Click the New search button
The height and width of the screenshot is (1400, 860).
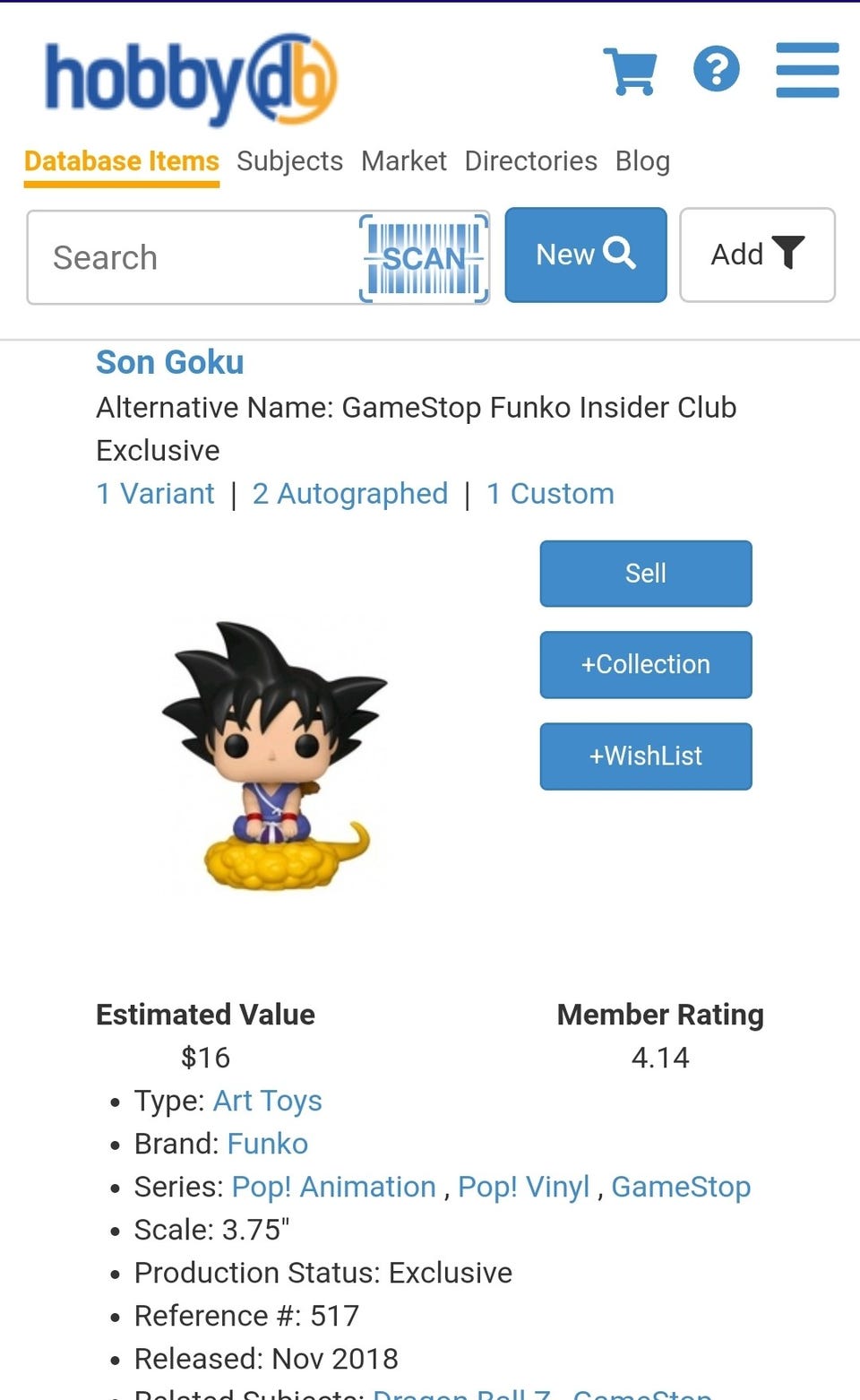(586, 255)
